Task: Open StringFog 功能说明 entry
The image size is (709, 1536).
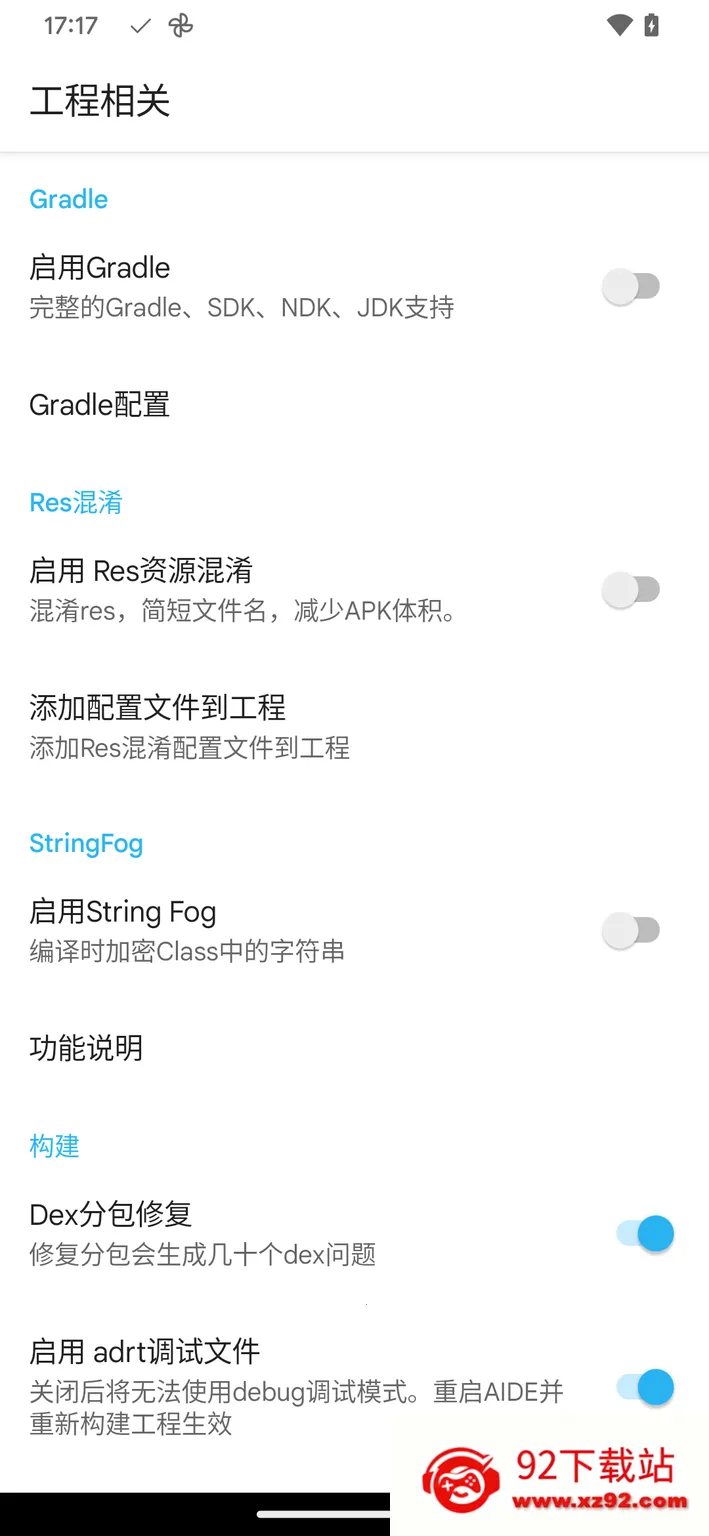Action: click(x=86, y=1049)
